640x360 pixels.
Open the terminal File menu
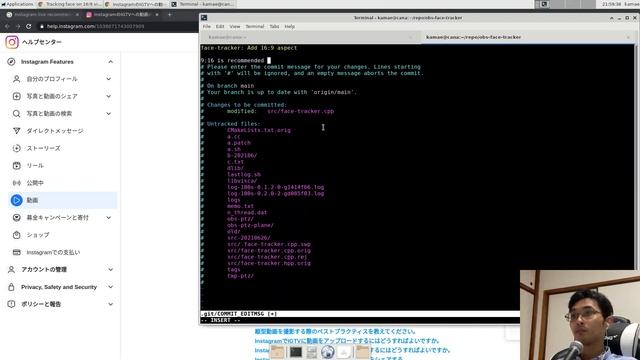pyautogui.click(x=207, y=27)
